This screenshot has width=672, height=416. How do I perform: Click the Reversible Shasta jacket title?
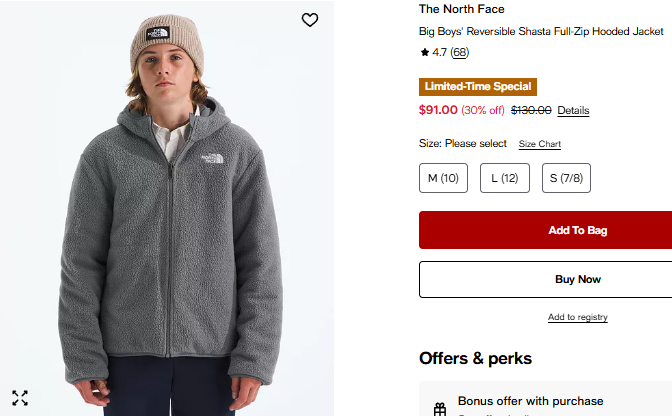pos(541,32)
